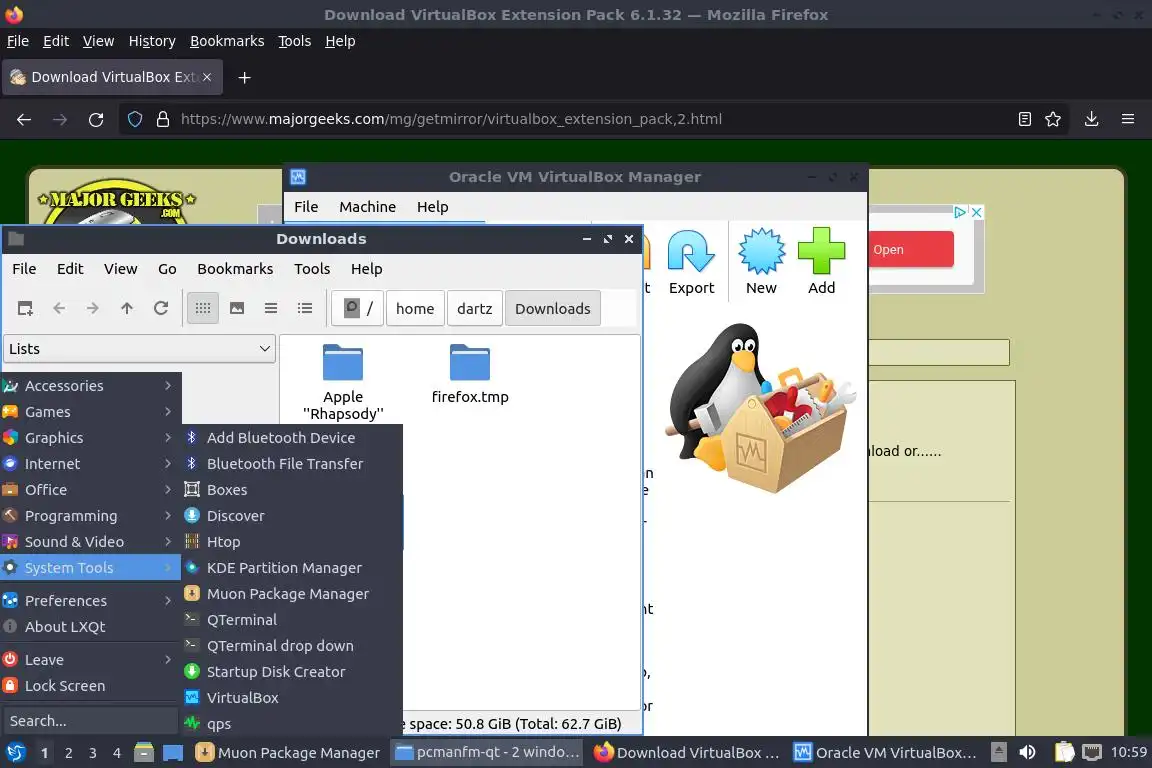Switch file manager to compact list view
This screenshot has height=768, width=1152.
[271, 309]
